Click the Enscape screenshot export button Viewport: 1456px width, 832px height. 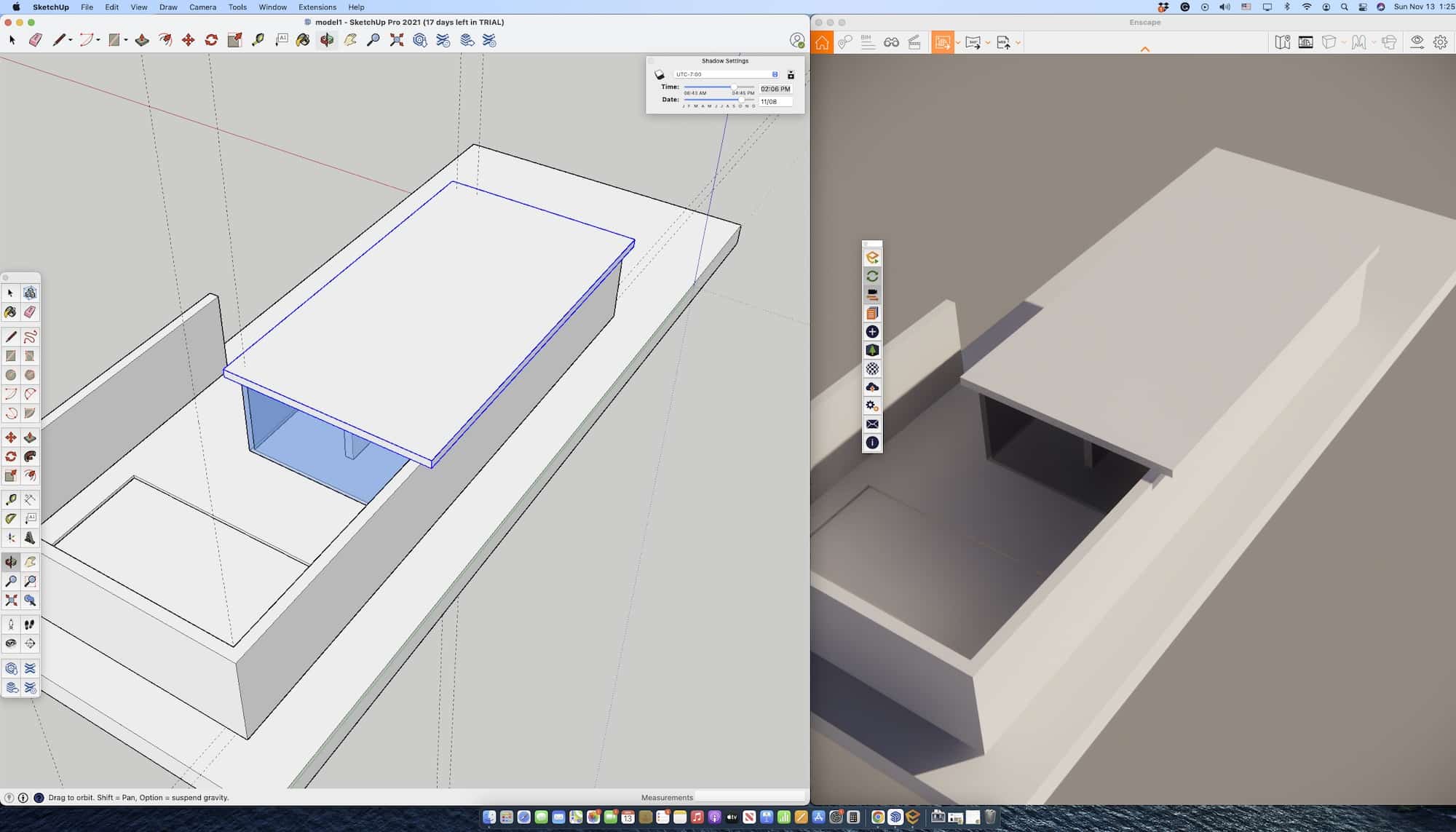(x=942, y=43)
